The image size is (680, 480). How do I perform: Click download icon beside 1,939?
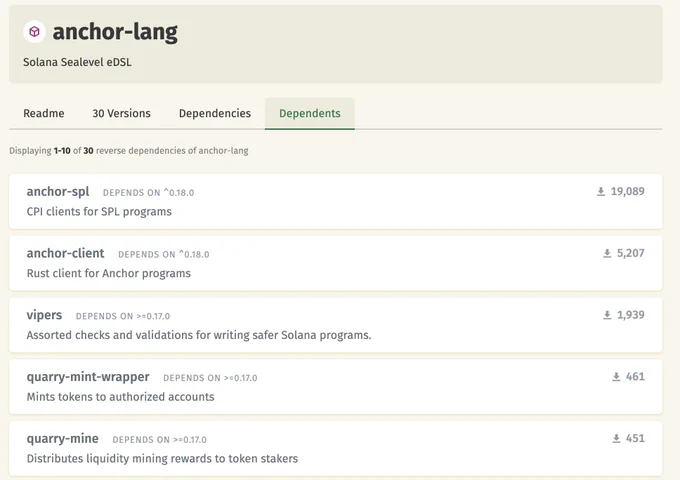607,315
